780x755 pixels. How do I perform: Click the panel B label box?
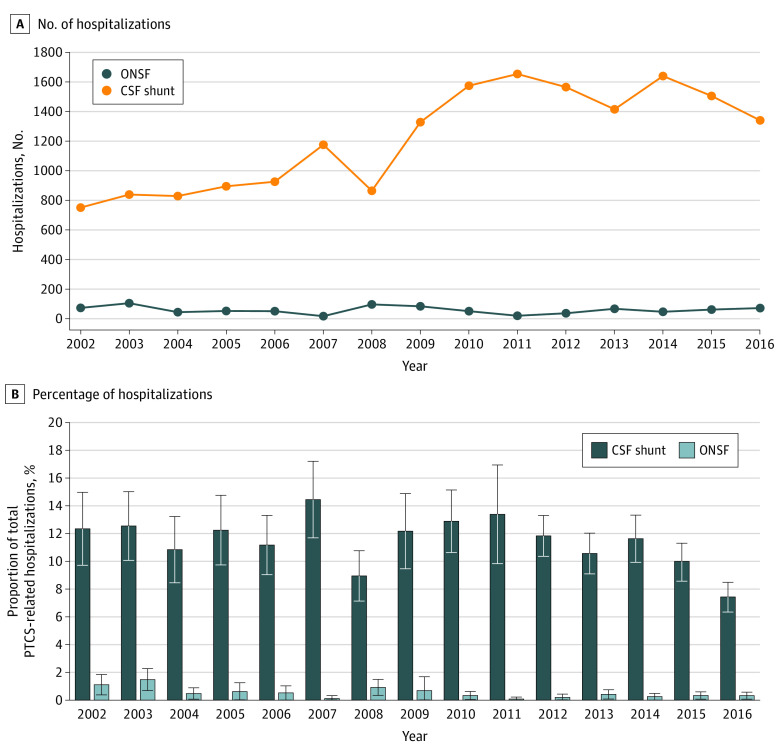pyautogui.click(x=15, y=394)
